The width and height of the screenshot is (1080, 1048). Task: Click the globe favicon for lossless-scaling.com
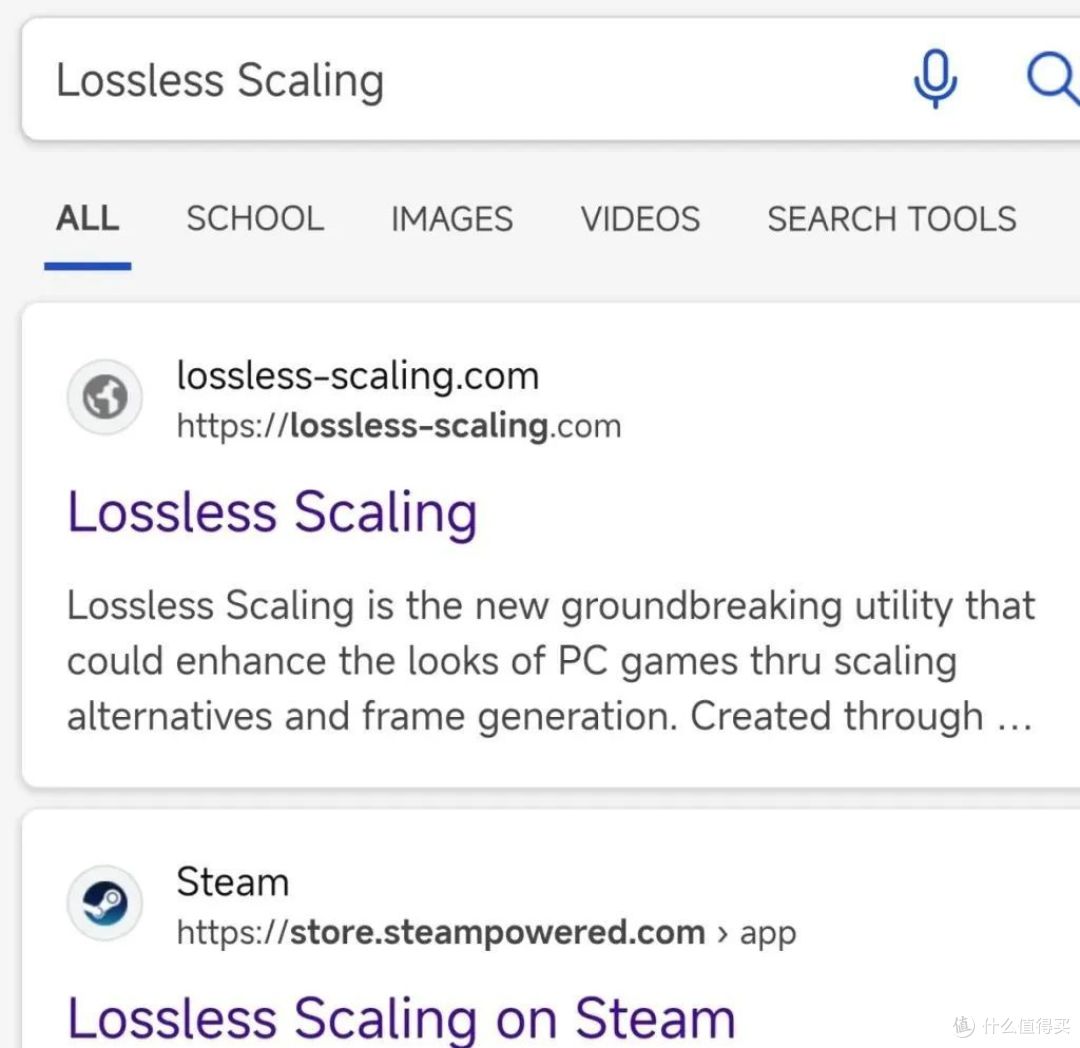pos(105,397)
